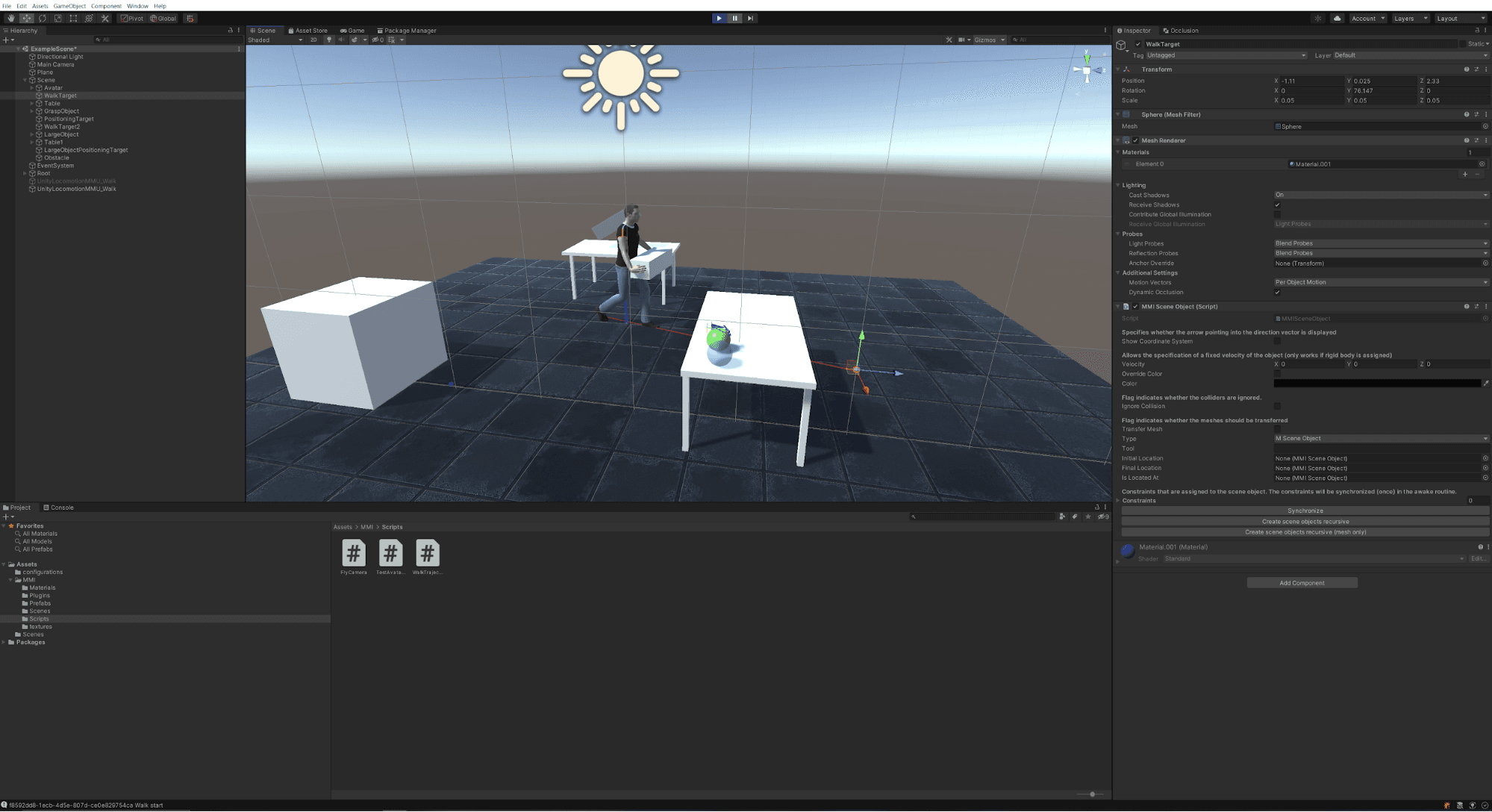
Task: Start Play mode
Action: (719, 18)
